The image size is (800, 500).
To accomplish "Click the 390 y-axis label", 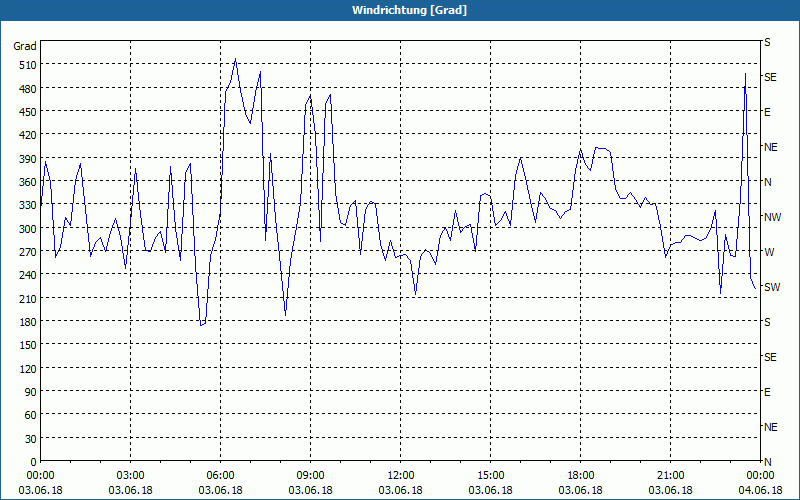I will tap(28, 159).
